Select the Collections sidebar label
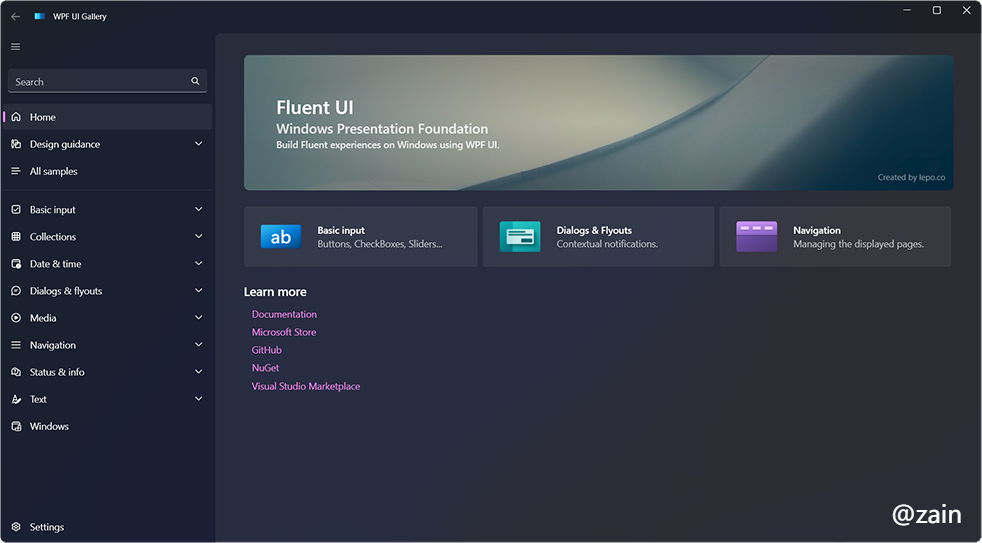 click(x=53, y=237)
